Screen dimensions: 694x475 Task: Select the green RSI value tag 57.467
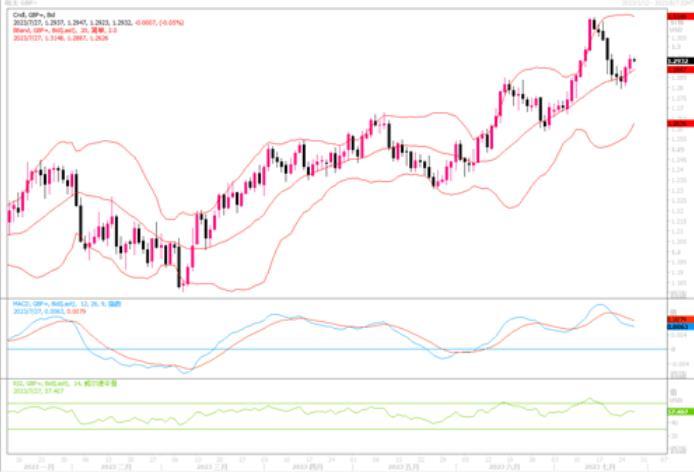[675, 411]
